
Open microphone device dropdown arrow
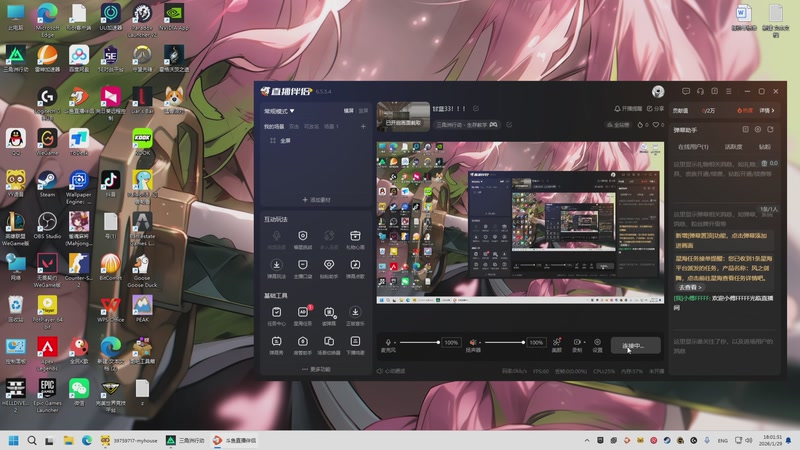coord(394,343)
